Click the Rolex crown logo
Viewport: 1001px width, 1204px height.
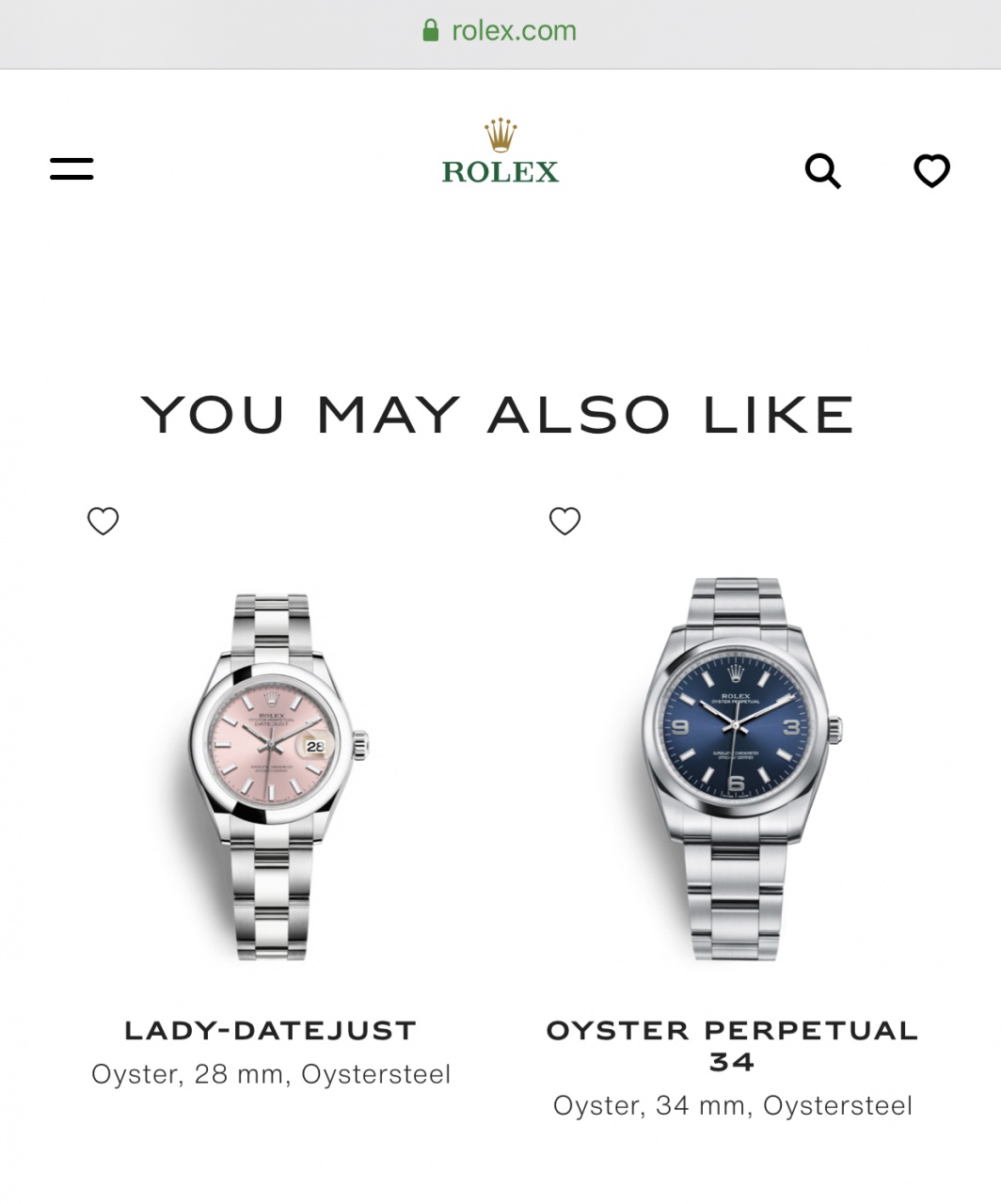(500, 135)
